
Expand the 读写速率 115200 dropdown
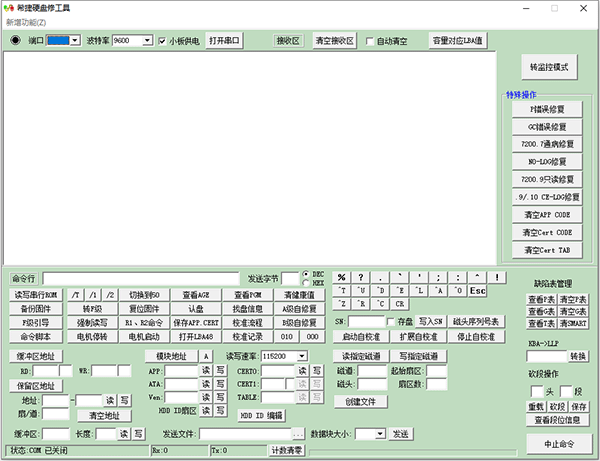[x=301, y=356]
